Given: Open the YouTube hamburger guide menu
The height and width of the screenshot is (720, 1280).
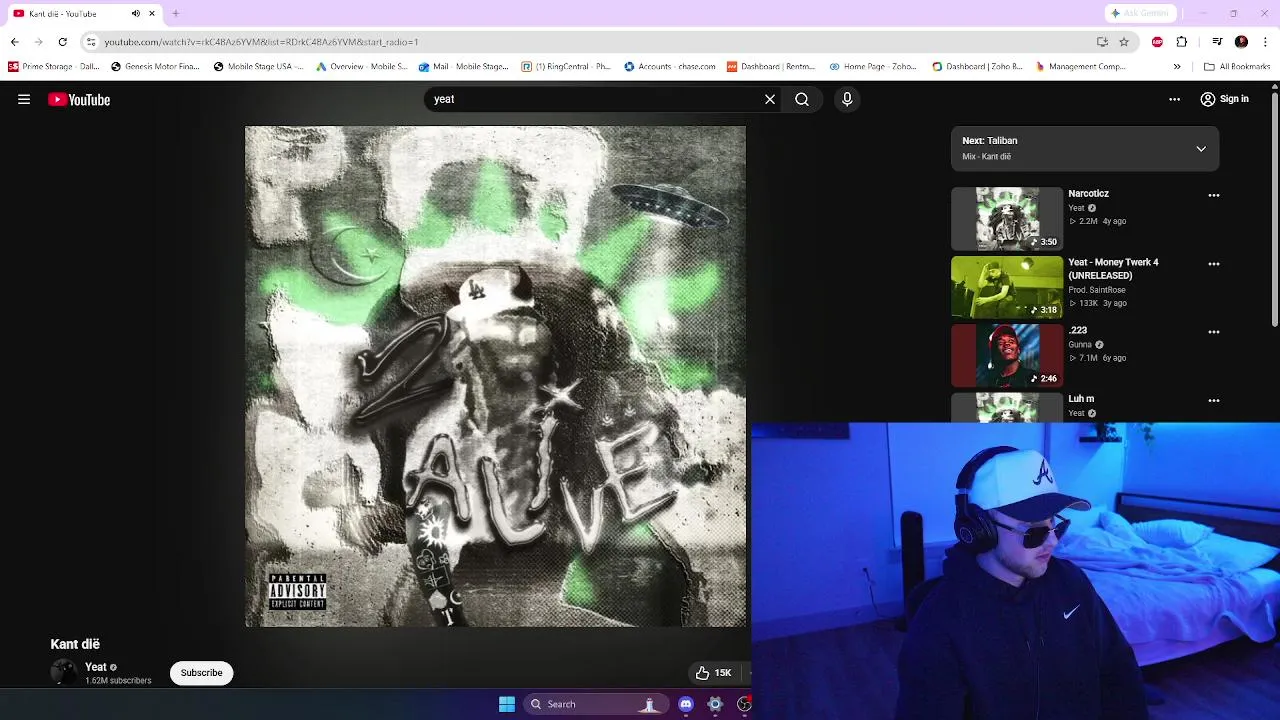Looking at the screenshot, I should coord(24,99).
